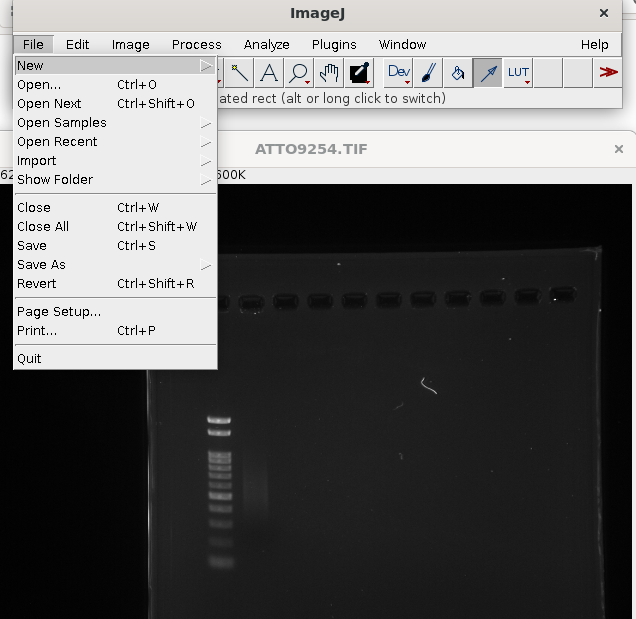Open the Process menu
The width and height of the screenshot is (636, 619).
(197, 44)
